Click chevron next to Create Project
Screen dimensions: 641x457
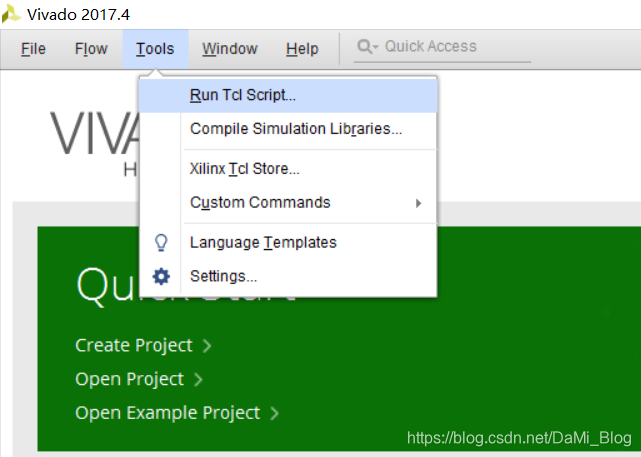(207, 346)
